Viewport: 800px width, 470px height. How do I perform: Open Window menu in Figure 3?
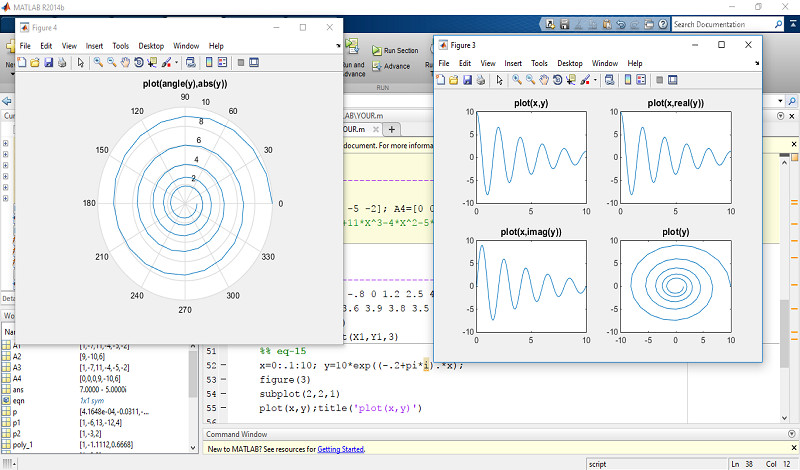pos(605,63)
